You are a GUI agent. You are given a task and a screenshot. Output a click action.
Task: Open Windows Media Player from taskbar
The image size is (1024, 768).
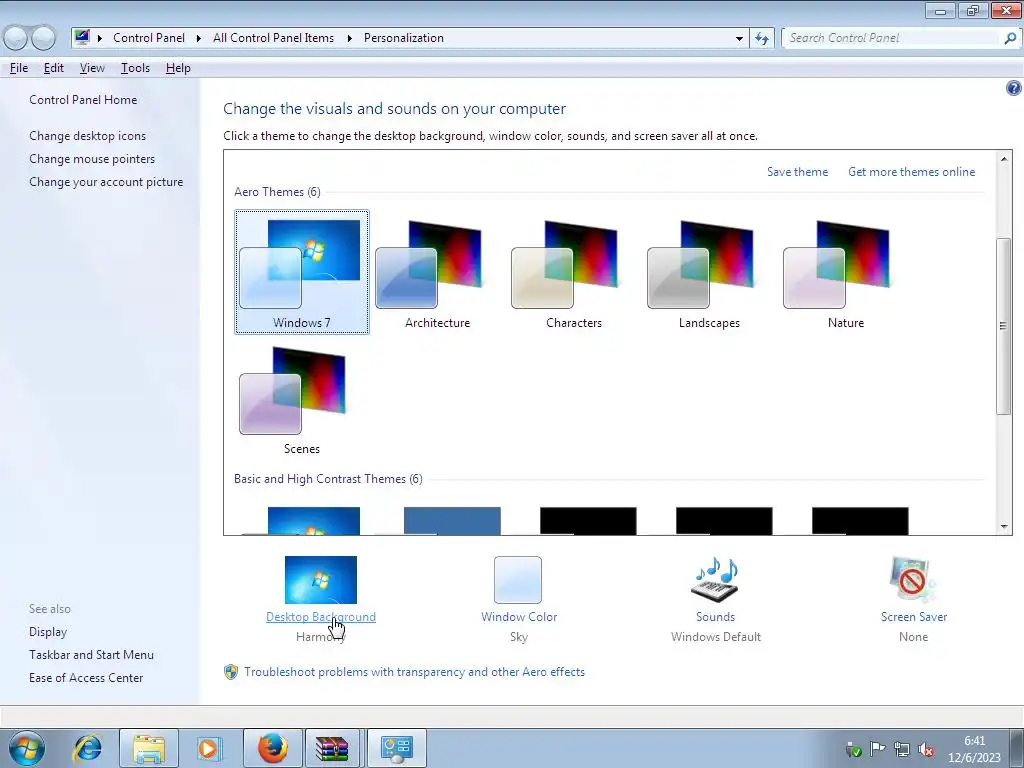(209, 748)
